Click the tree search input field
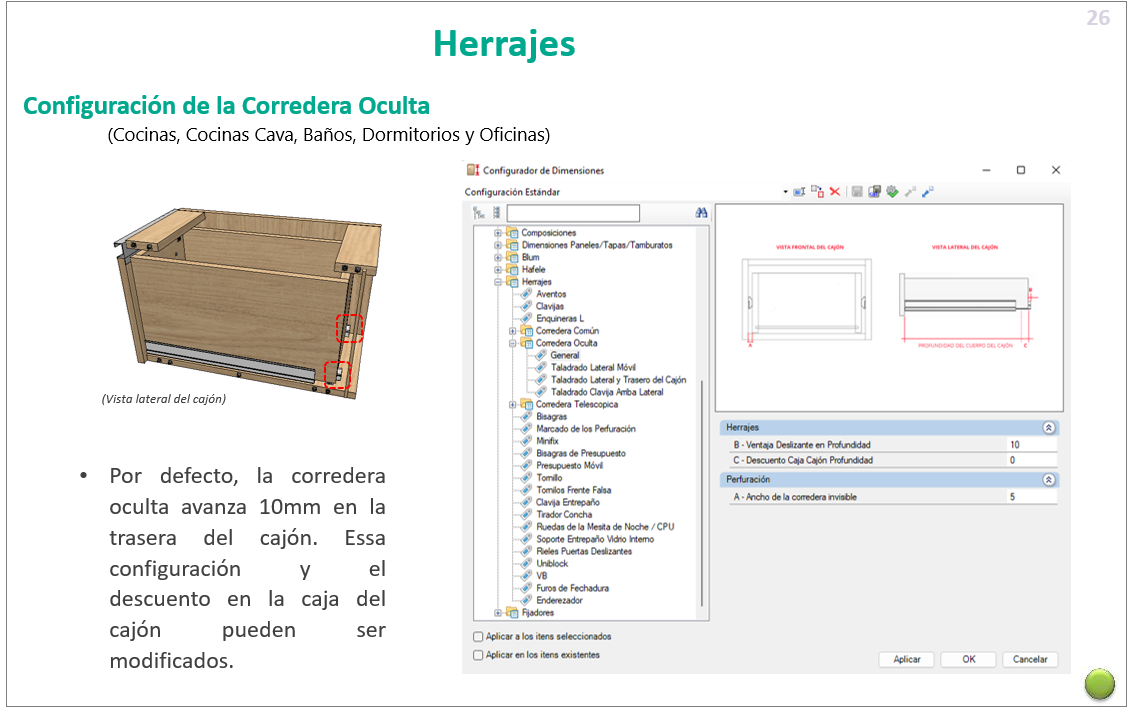This screenshot has width=1133, height=710. click(x=573, y=213)
